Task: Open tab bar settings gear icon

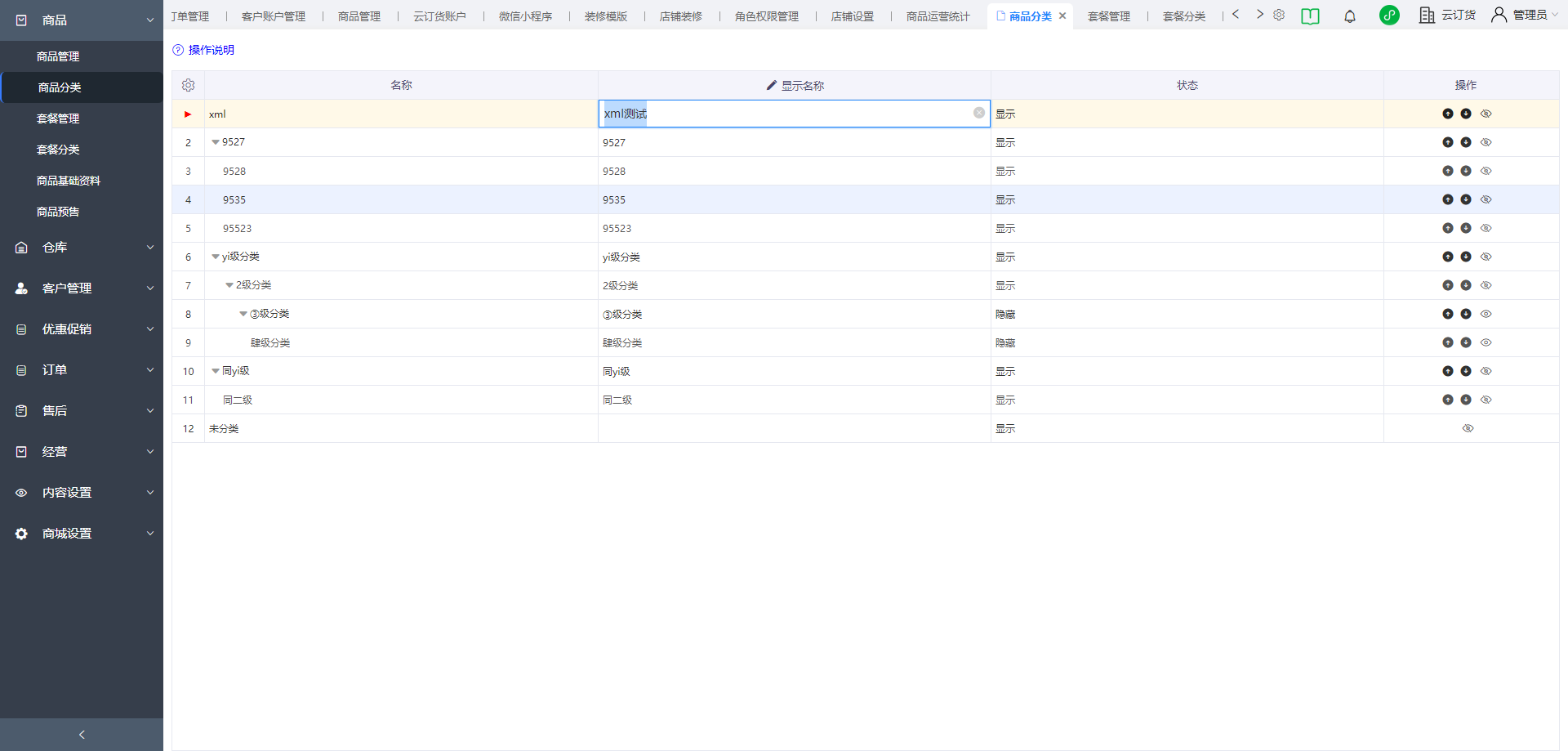Action: (1279, 15)
